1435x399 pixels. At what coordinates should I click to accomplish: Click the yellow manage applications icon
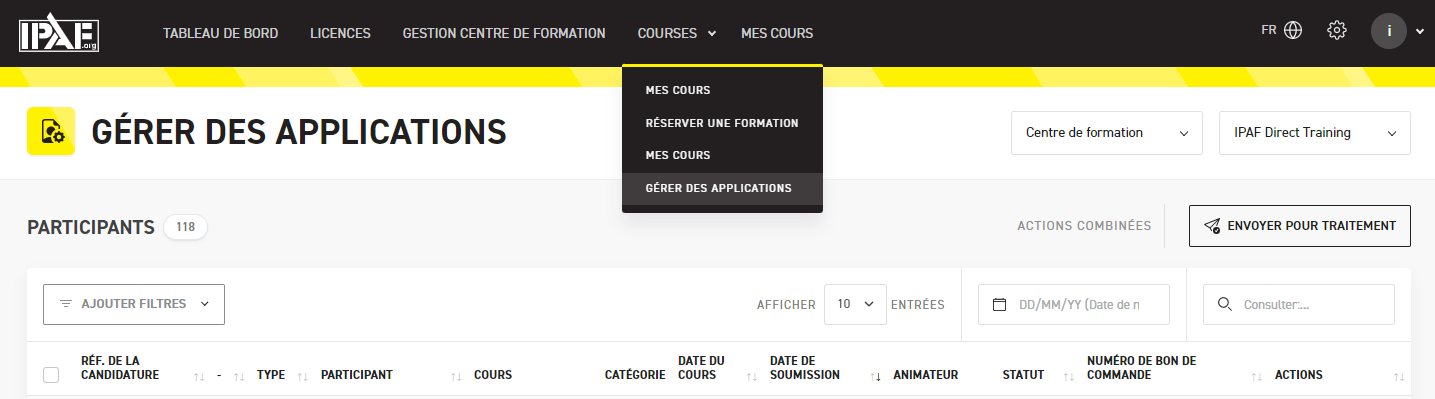[51, 131]
